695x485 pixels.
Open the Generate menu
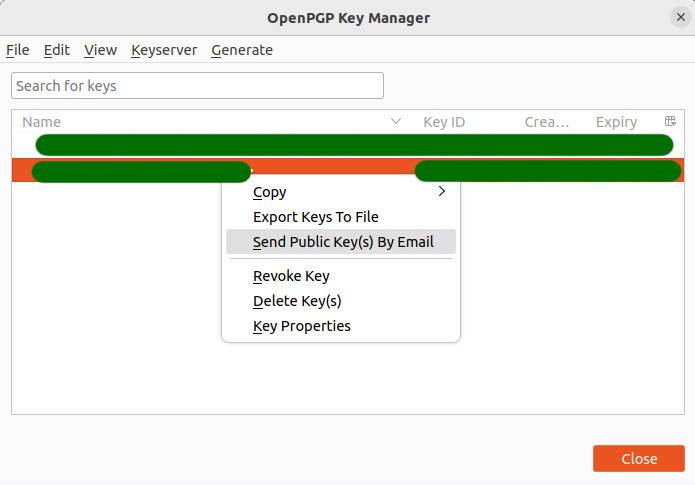pyautogui.click(x=242, y=50)
